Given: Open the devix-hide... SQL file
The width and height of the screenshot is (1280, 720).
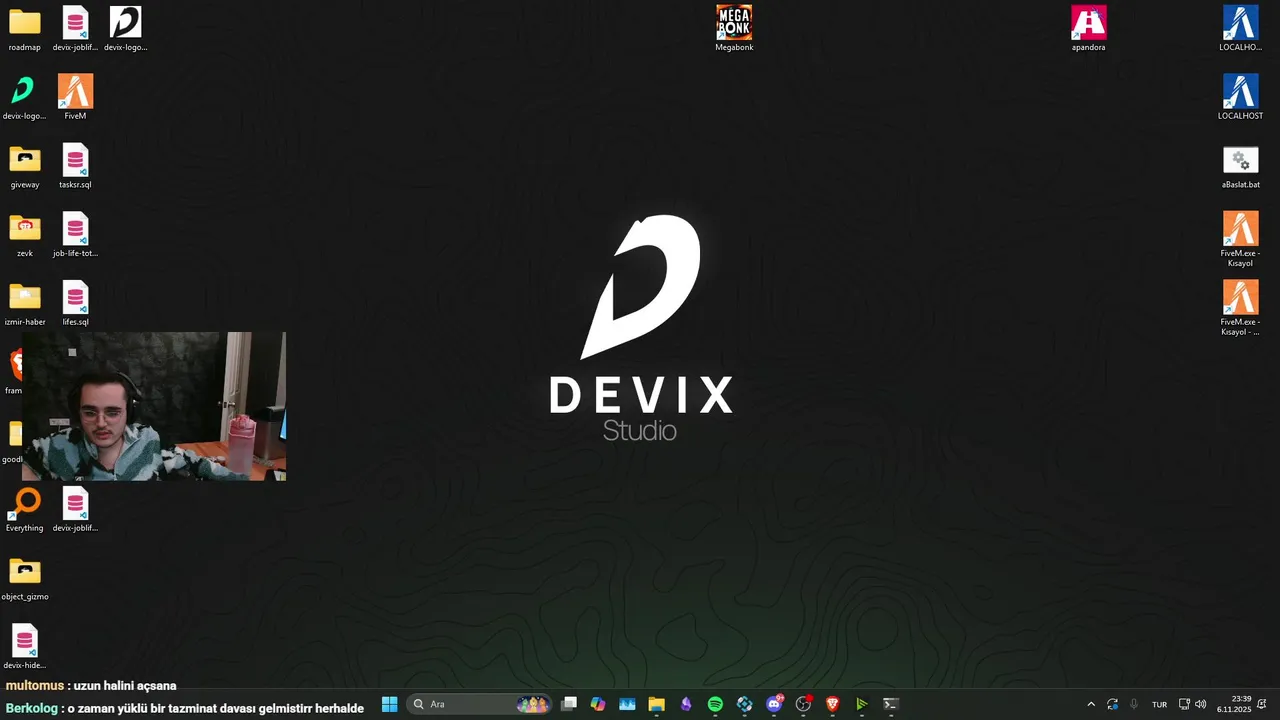Looking at the screenshot, I should point(25,648).
